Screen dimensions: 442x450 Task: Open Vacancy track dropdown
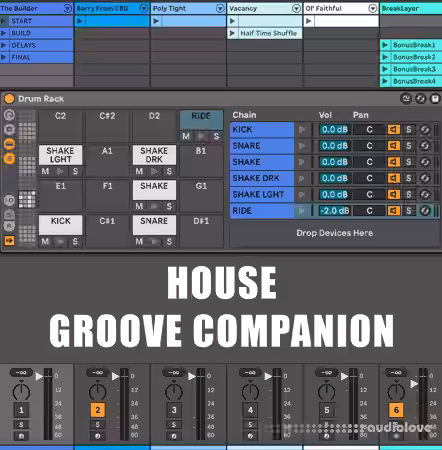pos(296,8)
